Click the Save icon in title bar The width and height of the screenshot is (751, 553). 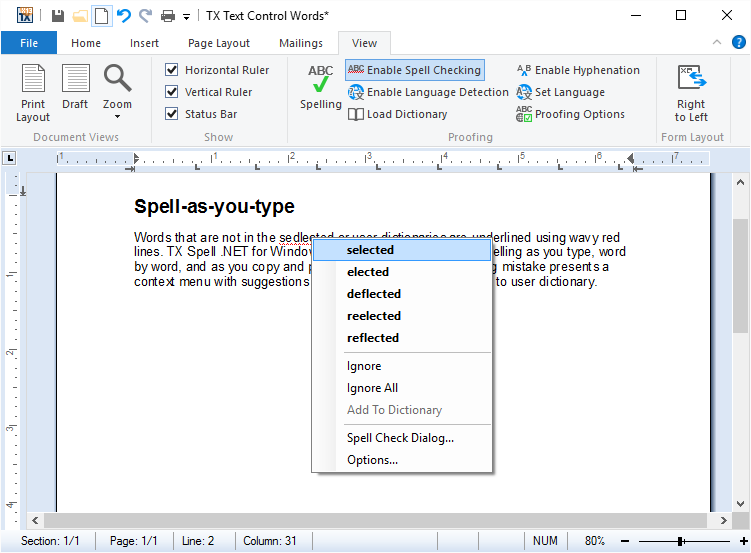tap(58, 16)
